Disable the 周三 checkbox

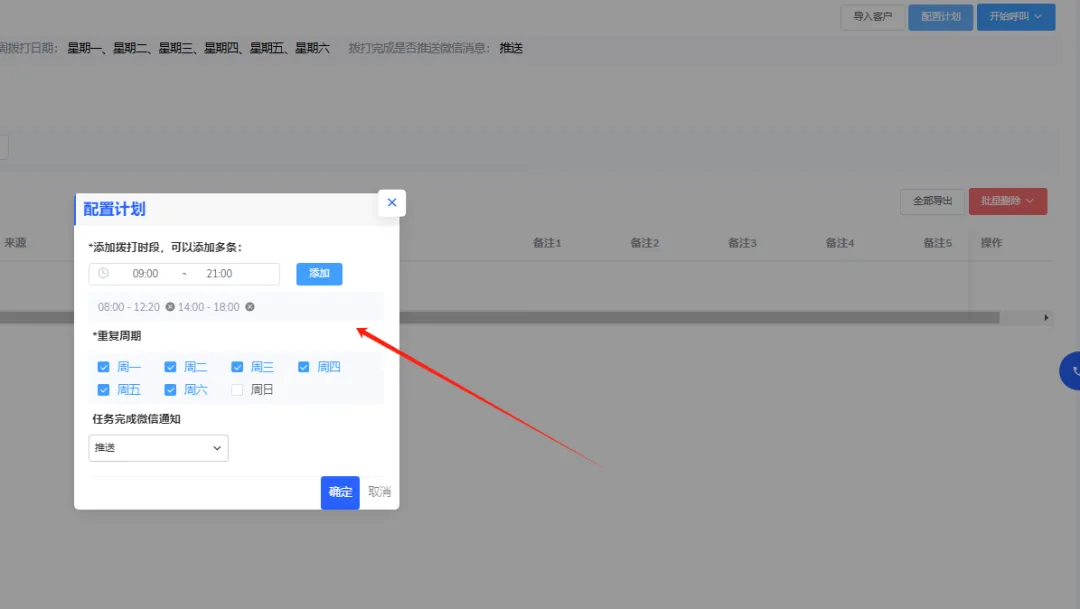(x=237, y=366)
